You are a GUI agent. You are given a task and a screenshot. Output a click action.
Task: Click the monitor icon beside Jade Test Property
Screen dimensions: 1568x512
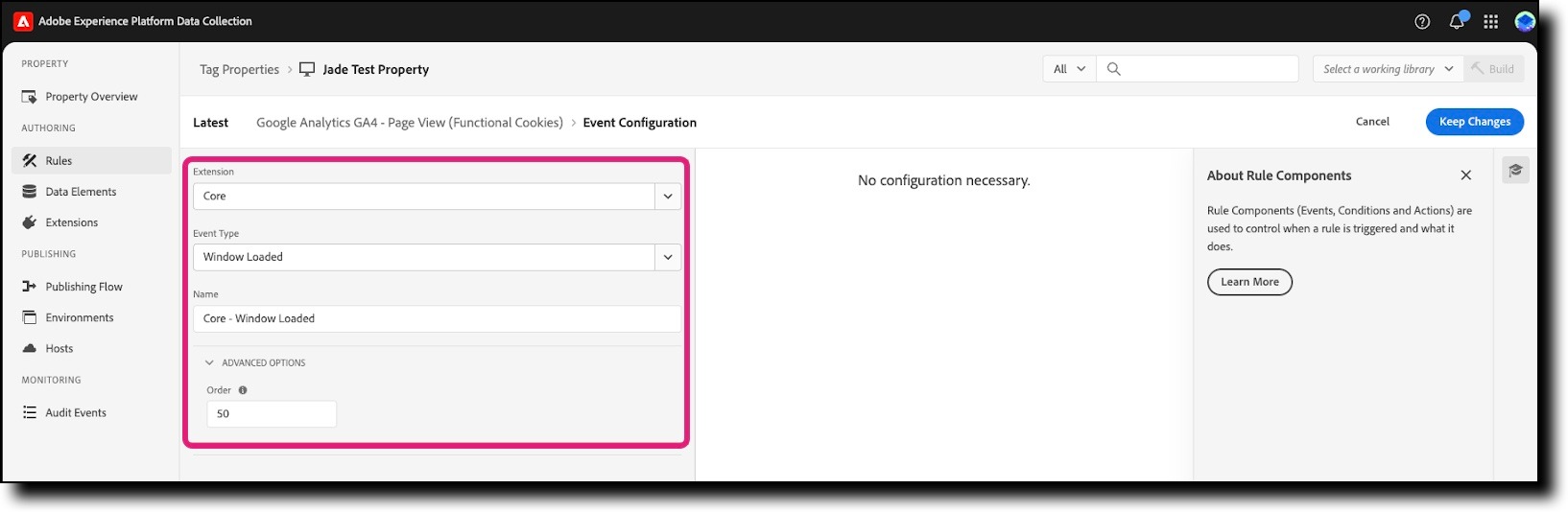click(307, 69)
